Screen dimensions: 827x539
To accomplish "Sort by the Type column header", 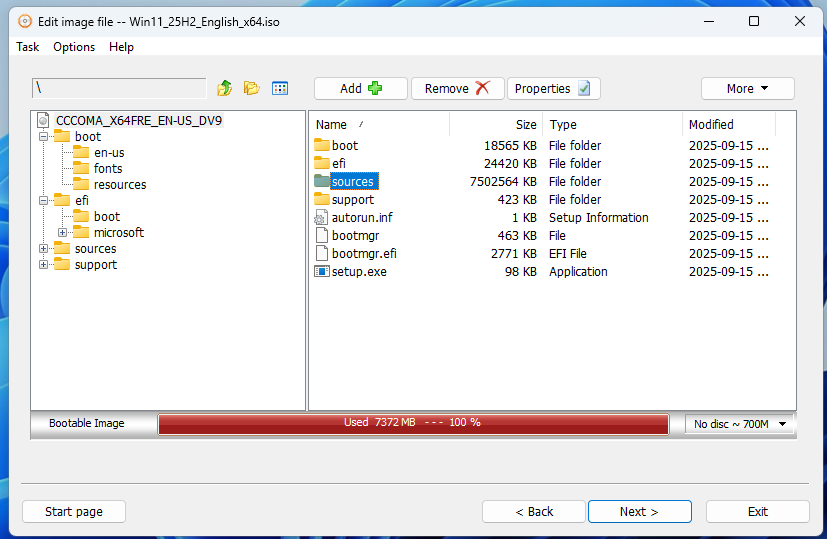I will tap(612, 124).
